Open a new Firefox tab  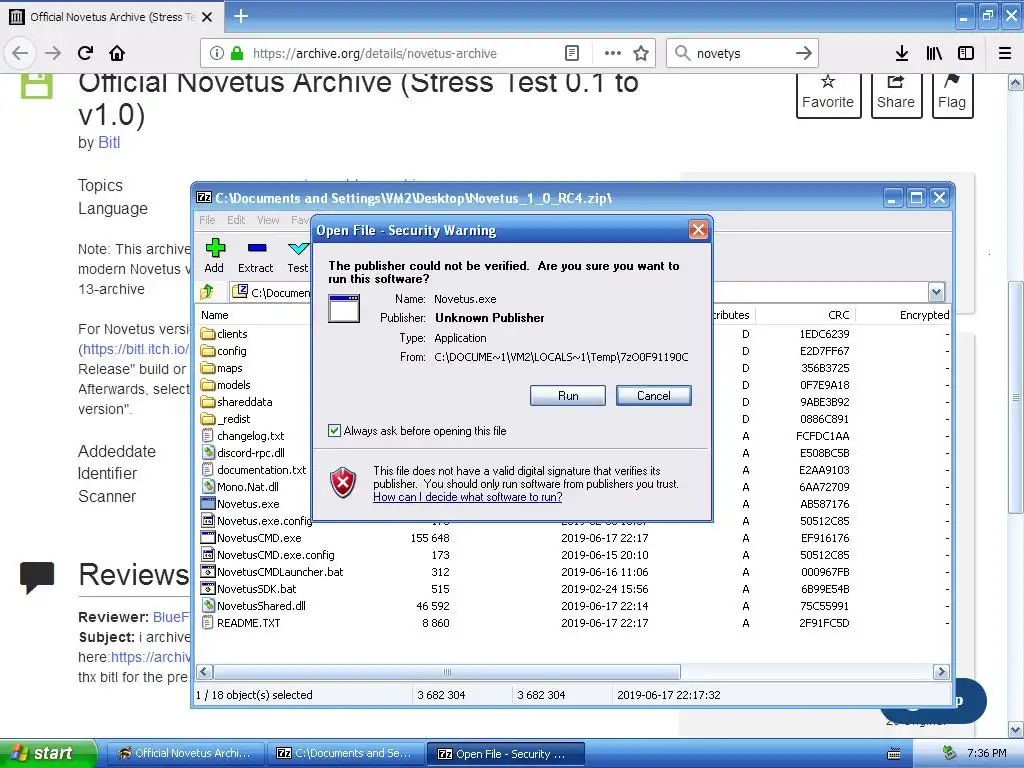241,16
